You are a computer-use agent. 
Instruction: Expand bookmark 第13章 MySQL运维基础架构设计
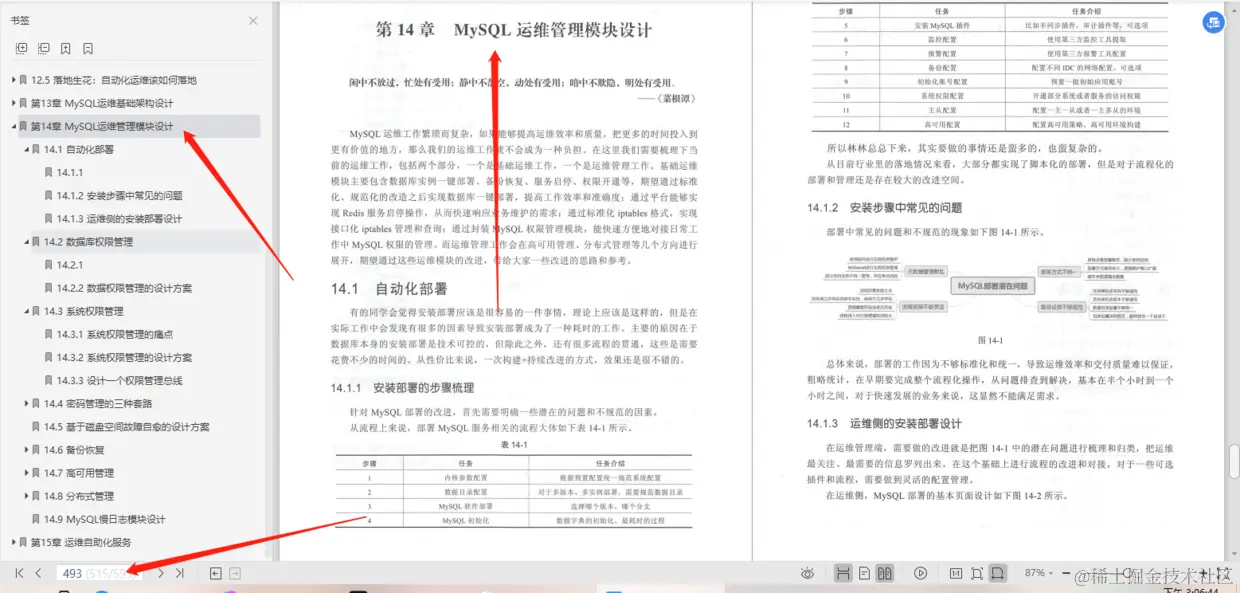14,103
